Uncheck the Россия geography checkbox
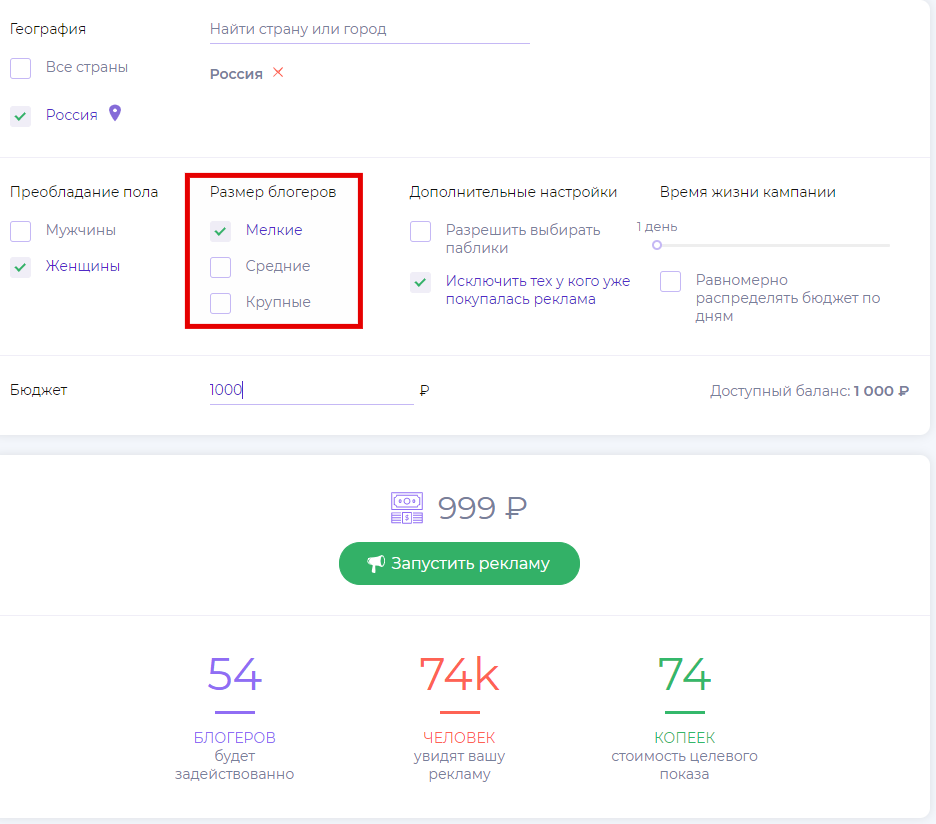This screenshot has height=824, width=936. tap(21, 116)
